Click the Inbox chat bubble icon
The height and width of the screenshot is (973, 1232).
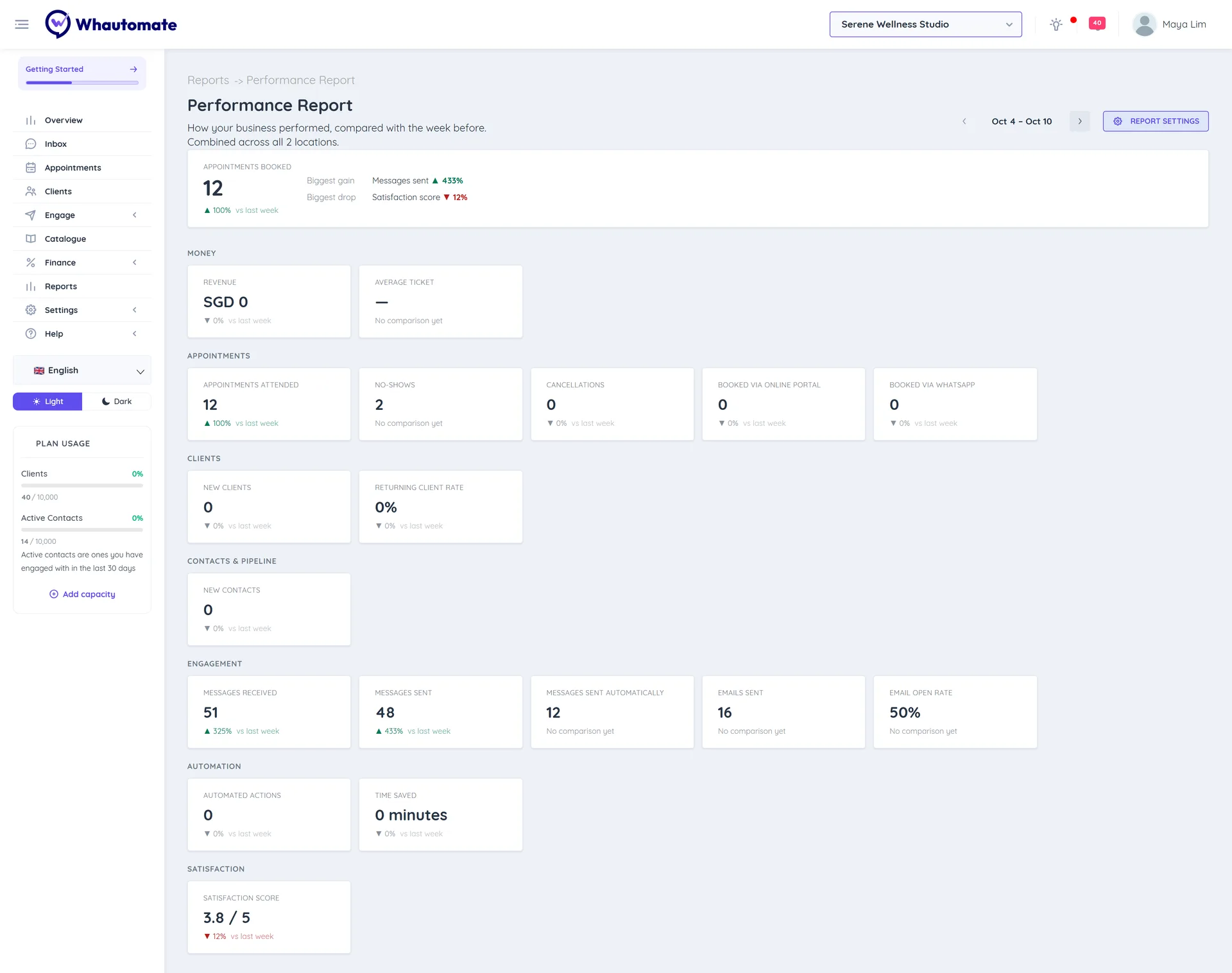[x=31, y=144]
